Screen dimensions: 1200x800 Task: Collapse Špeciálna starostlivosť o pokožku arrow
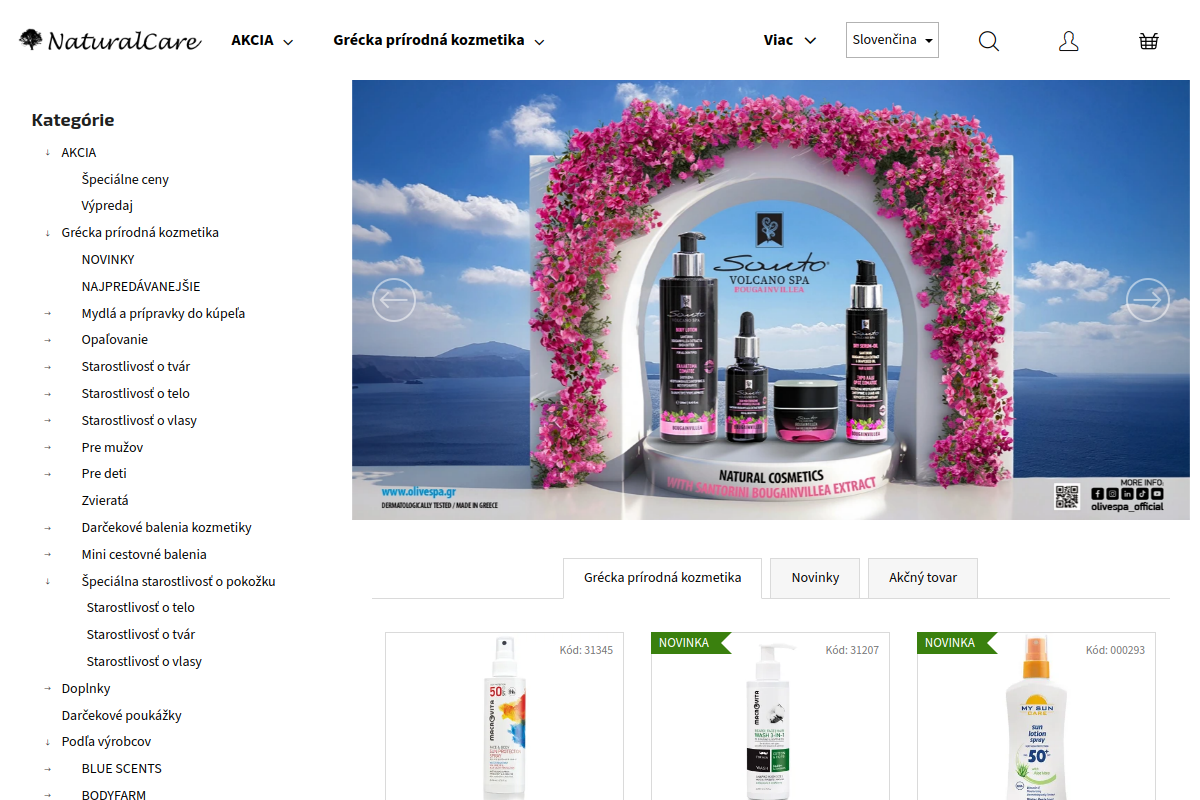pyautogui.click(x=47, y=582)
